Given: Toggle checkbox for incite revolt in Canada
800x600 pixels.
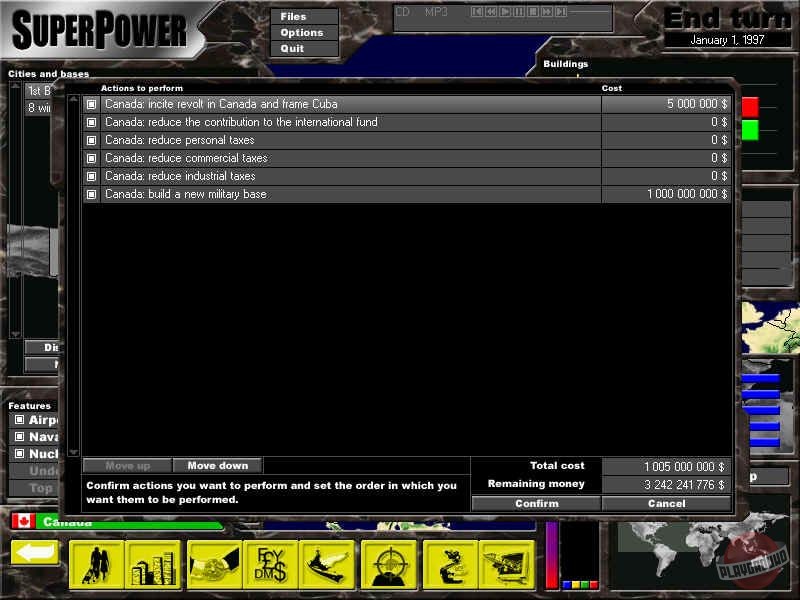Looking at the screenshot, I should pos(91,104).
